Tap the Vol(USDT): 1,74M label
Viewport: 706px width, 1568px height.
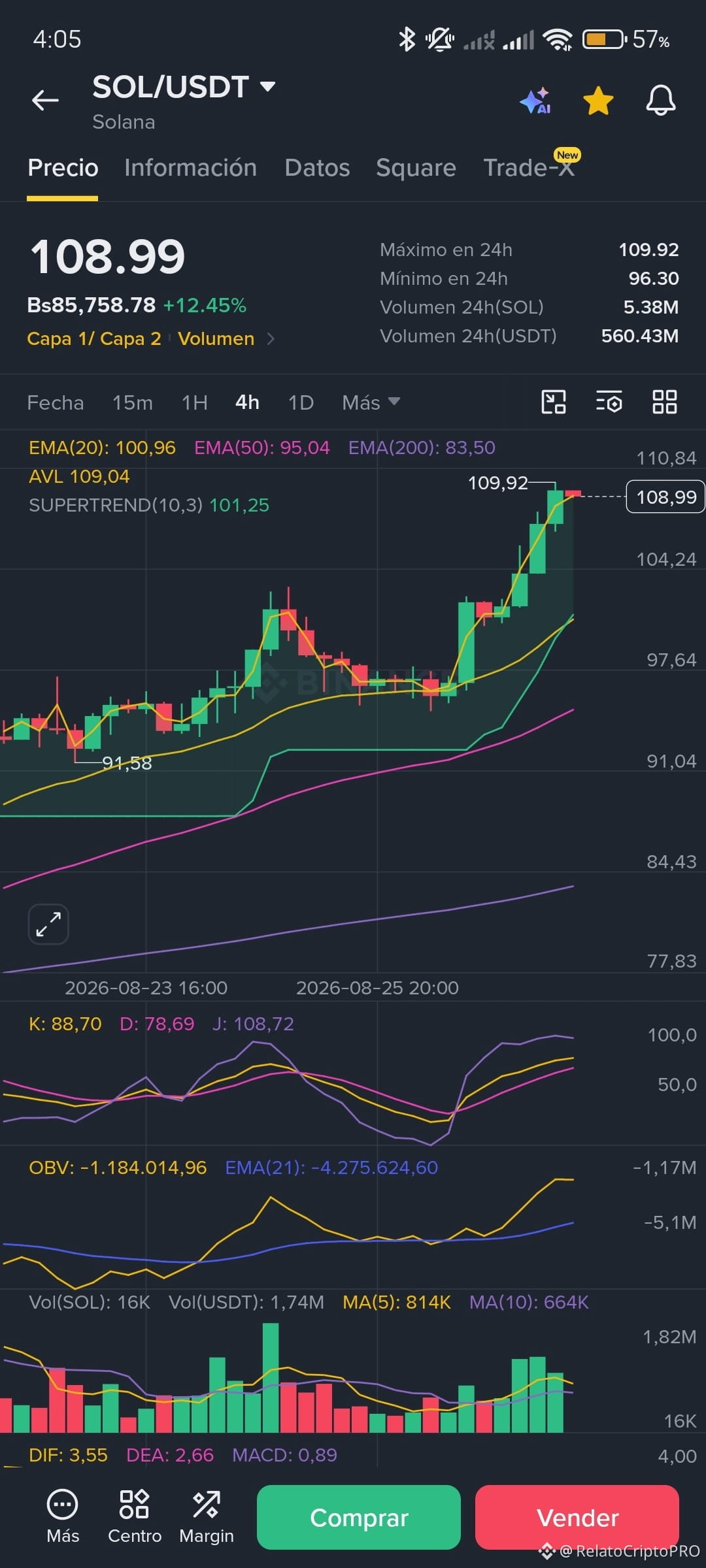click(x=246, y=1302)
